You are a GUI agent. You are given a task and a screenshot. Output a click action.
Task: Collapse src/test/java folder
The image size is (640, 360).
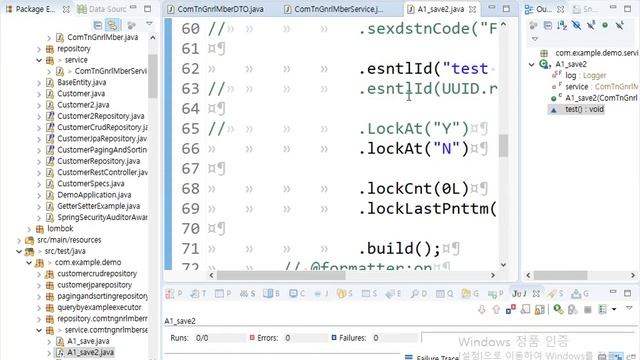pyautogui.click(x=19, y=251)
